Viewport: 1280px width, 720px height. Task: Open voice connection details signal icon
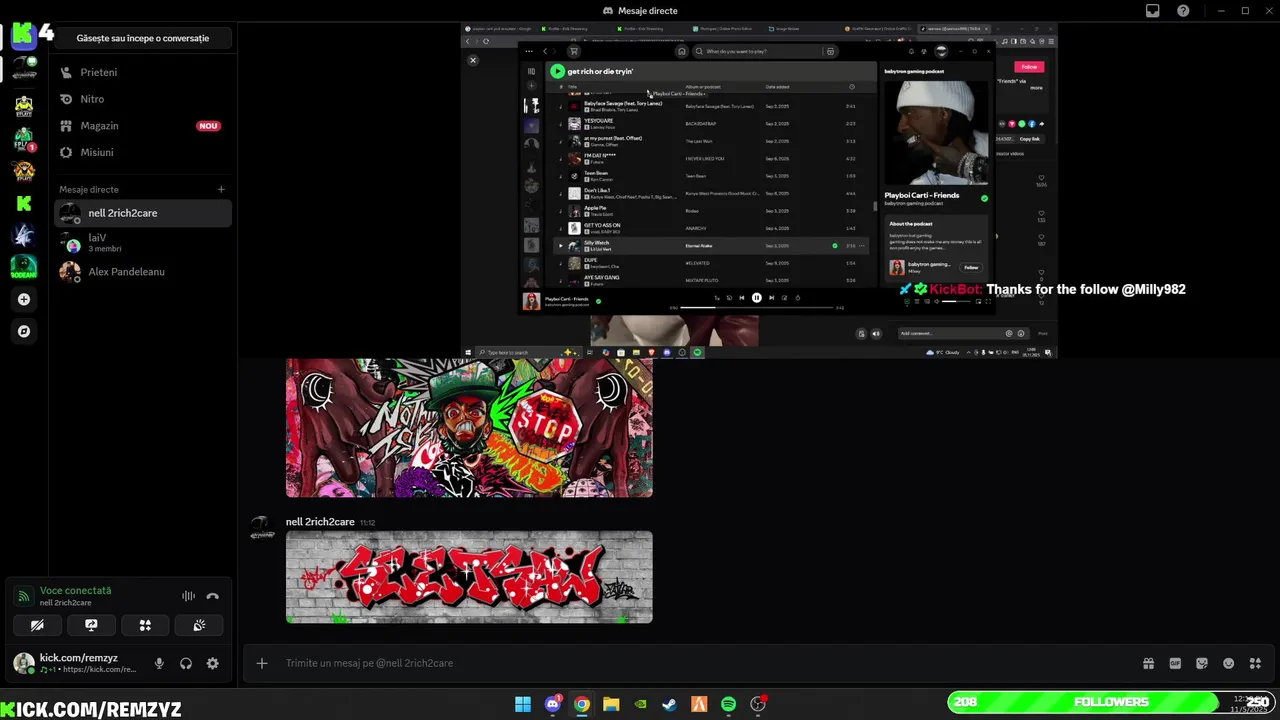(24, 596)
